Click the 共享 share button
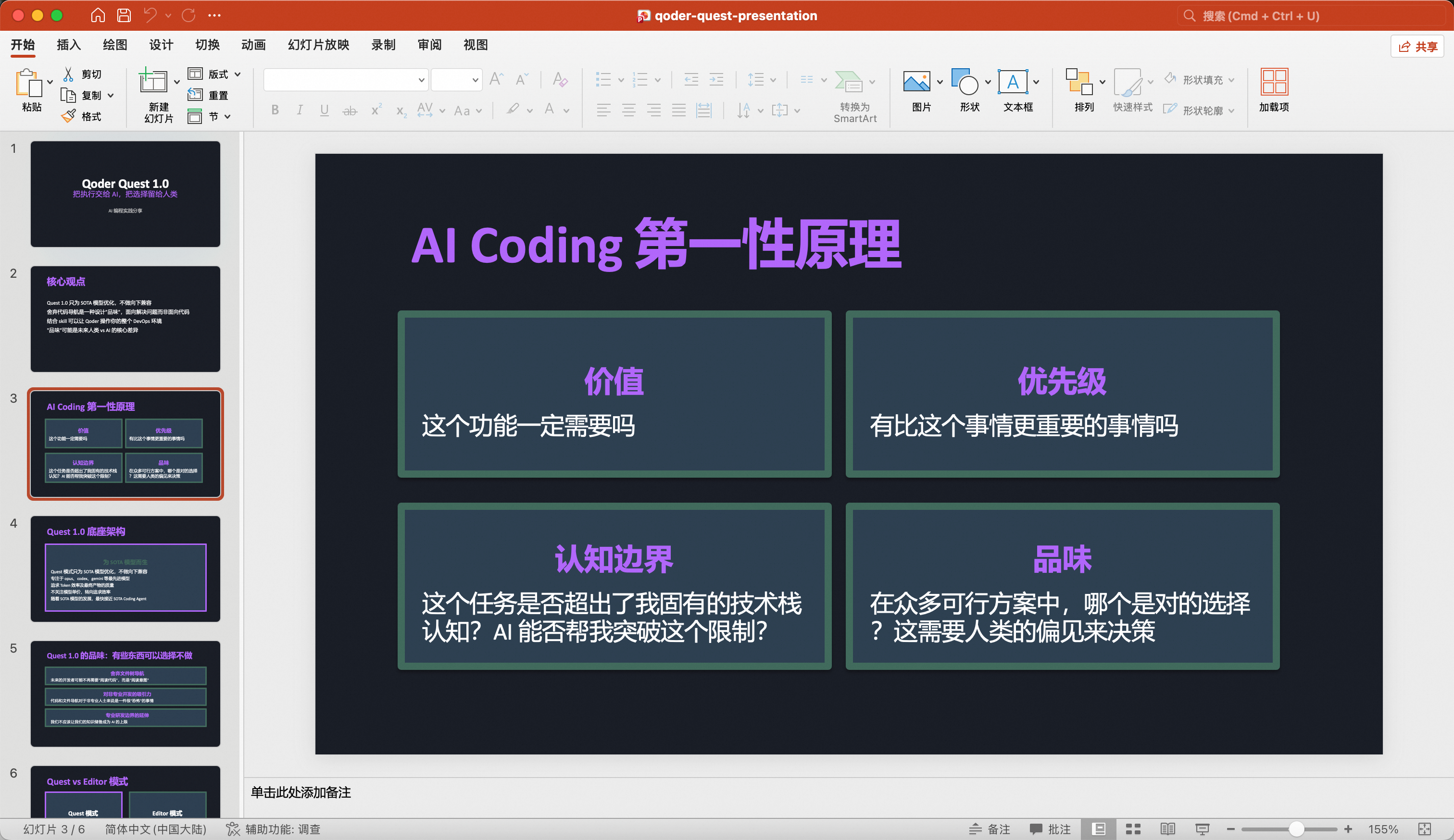 [1417, 46]
